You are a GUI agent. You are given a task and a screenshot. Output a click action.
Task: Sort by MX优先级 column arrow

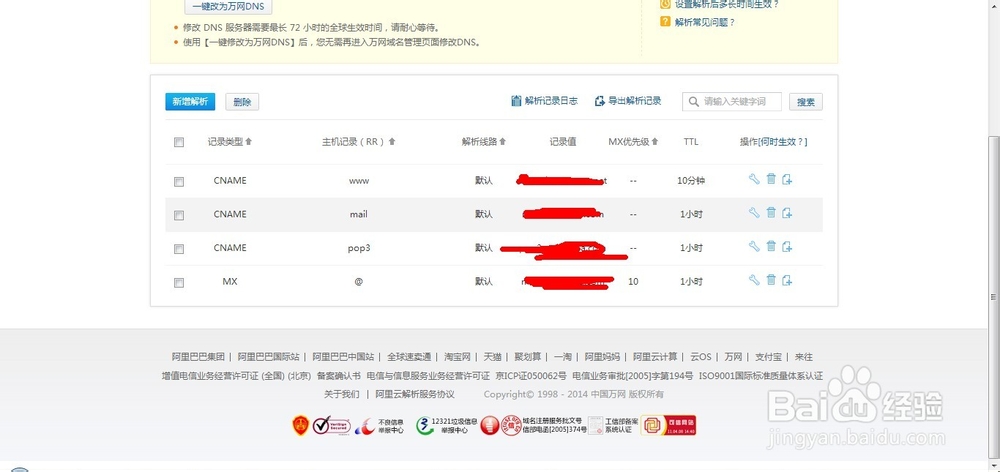[655, 142]
